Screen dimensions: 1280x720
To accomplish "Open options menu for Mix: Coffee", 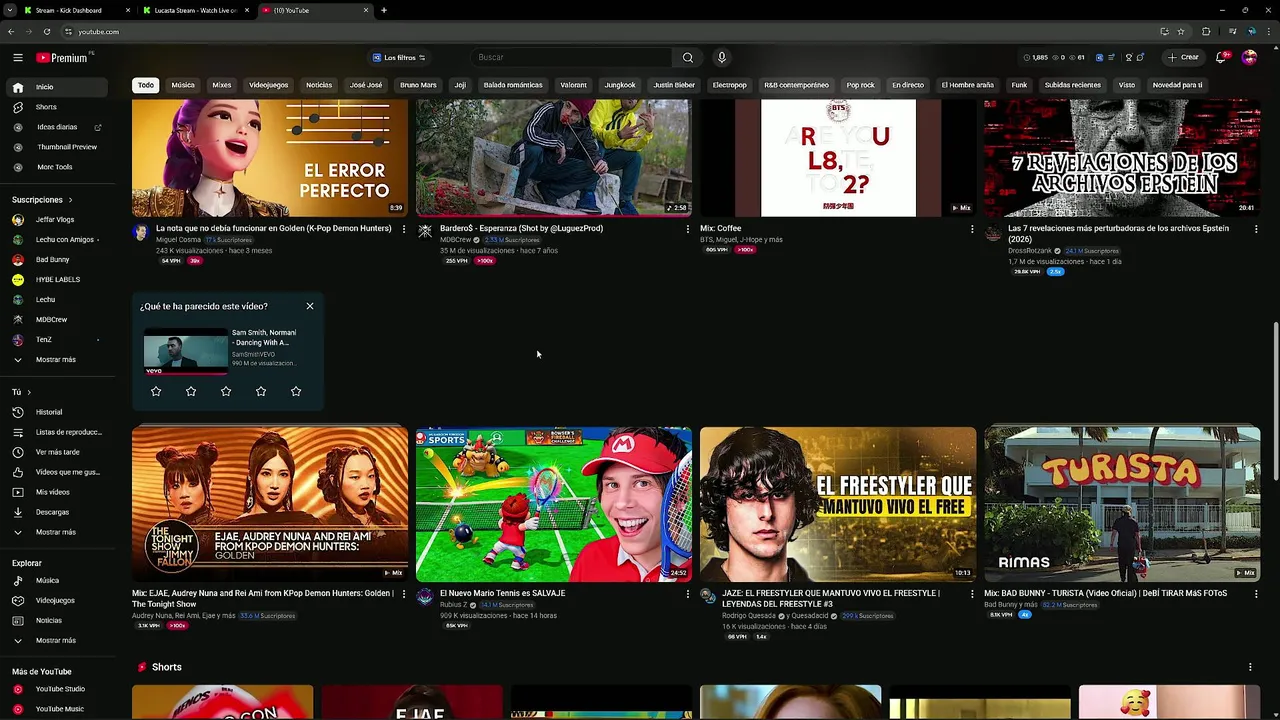I will (x=972, y=229).
